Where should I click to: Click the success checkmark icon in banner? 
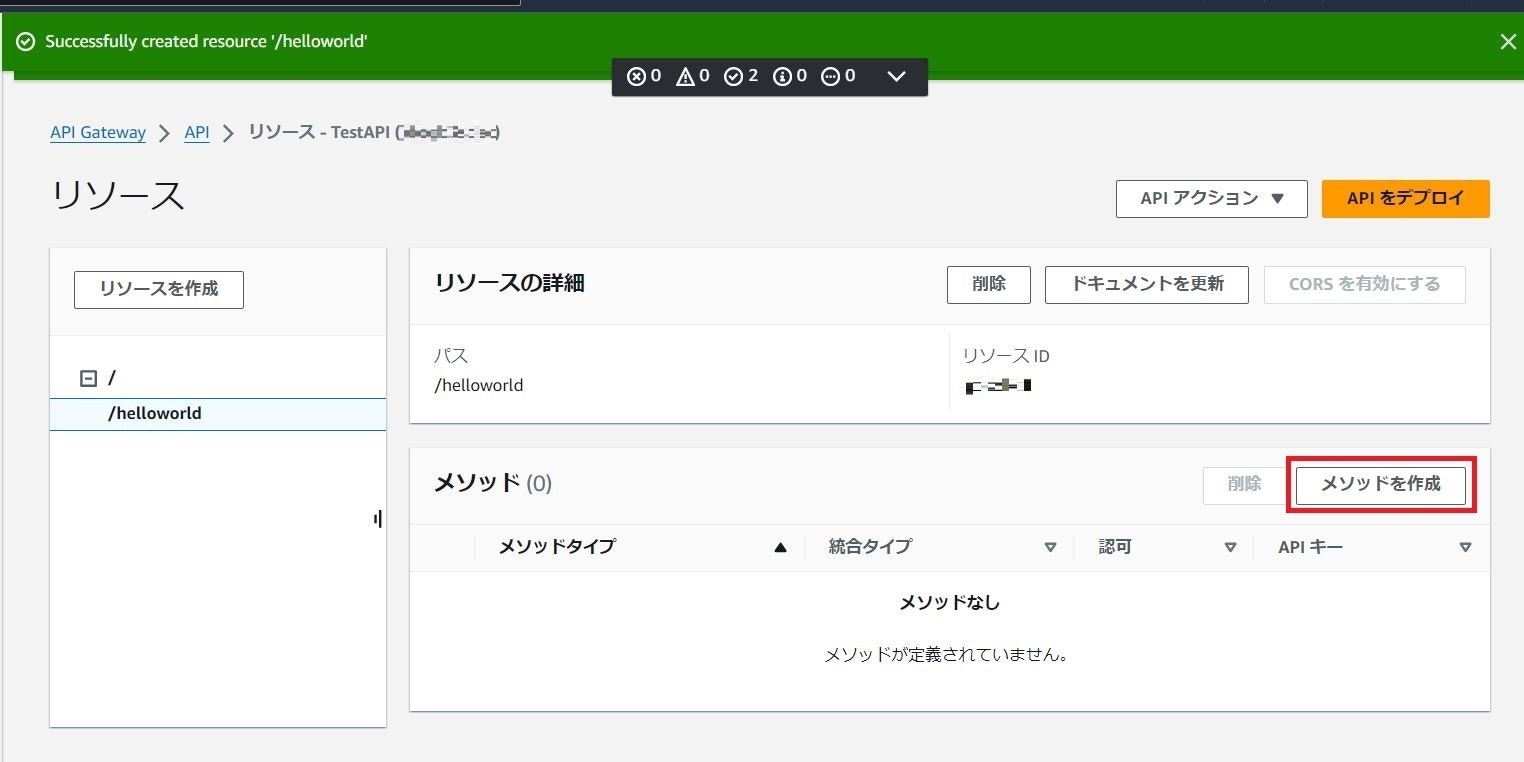[26, 41]
